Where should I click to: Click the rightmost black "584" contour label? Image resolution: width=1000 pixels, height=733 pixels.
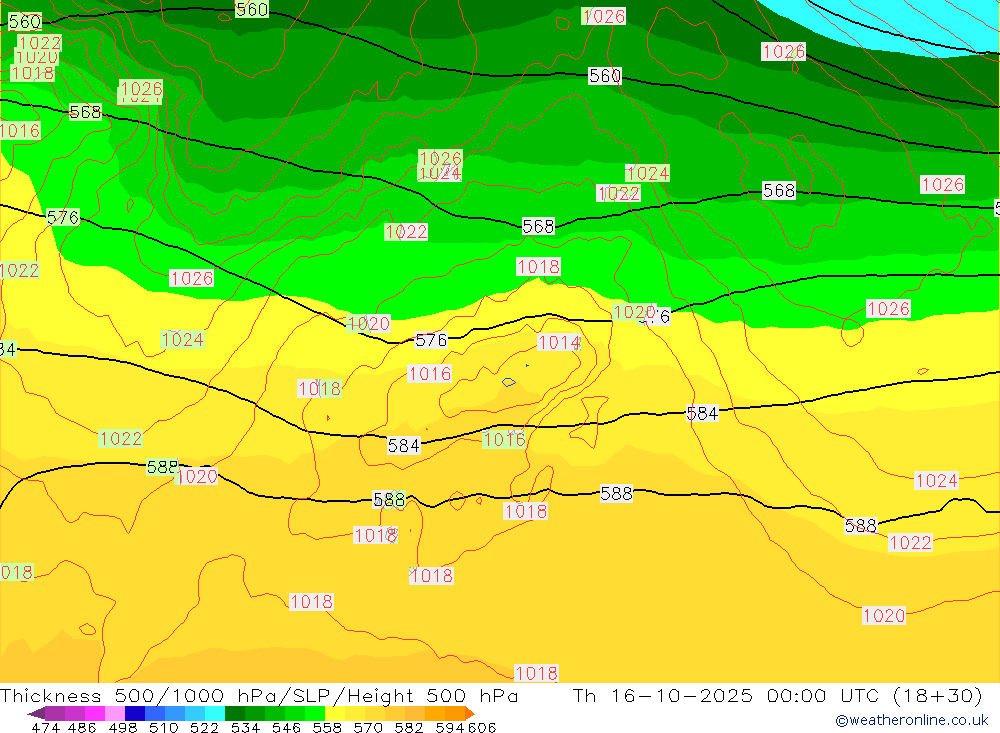click(702, 413)
